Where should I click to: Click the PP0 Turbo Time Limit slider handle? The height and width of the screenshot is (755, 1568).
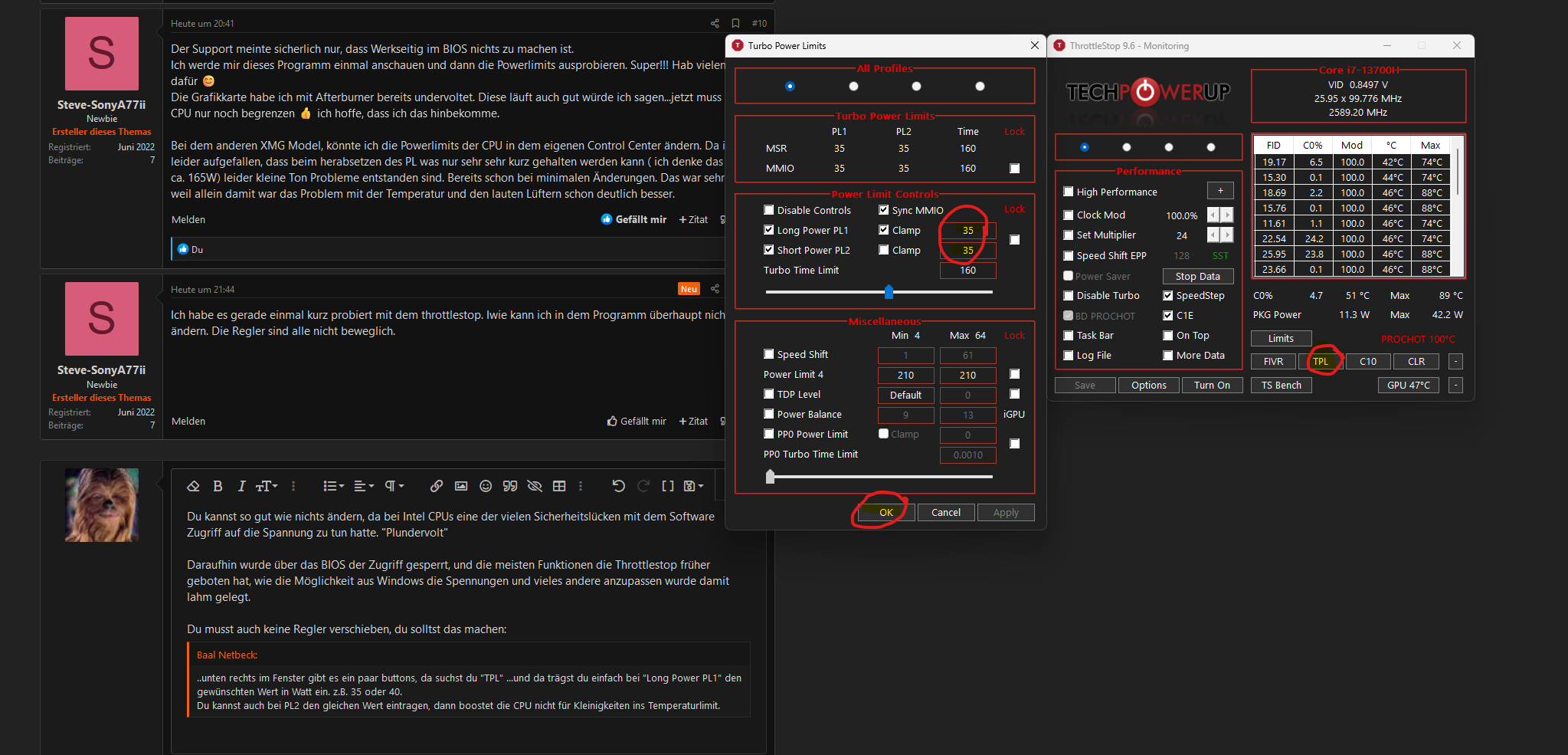[771, 476]
